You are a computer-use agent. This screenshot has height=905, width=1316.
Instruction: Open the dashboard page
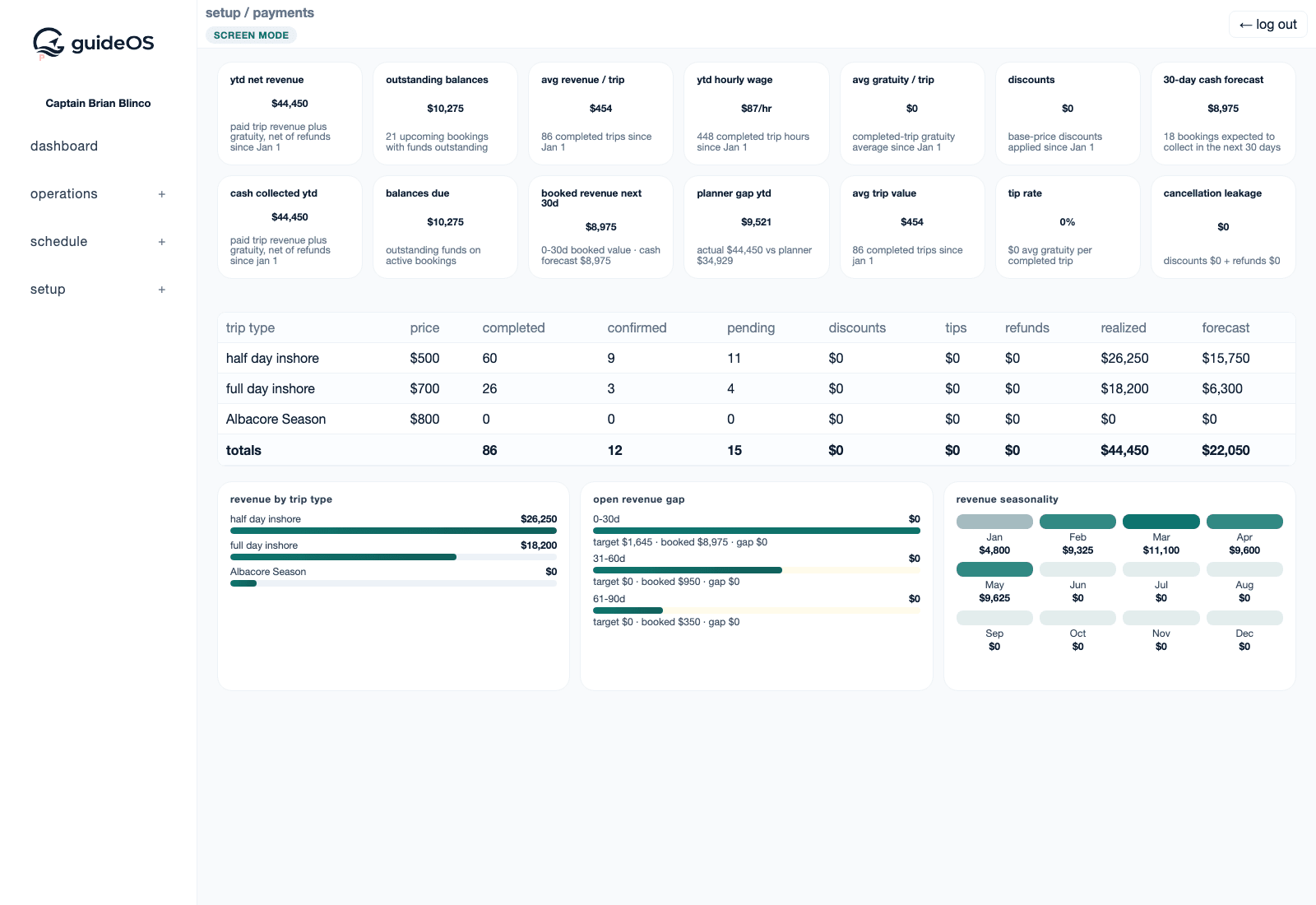coord(64,146)
